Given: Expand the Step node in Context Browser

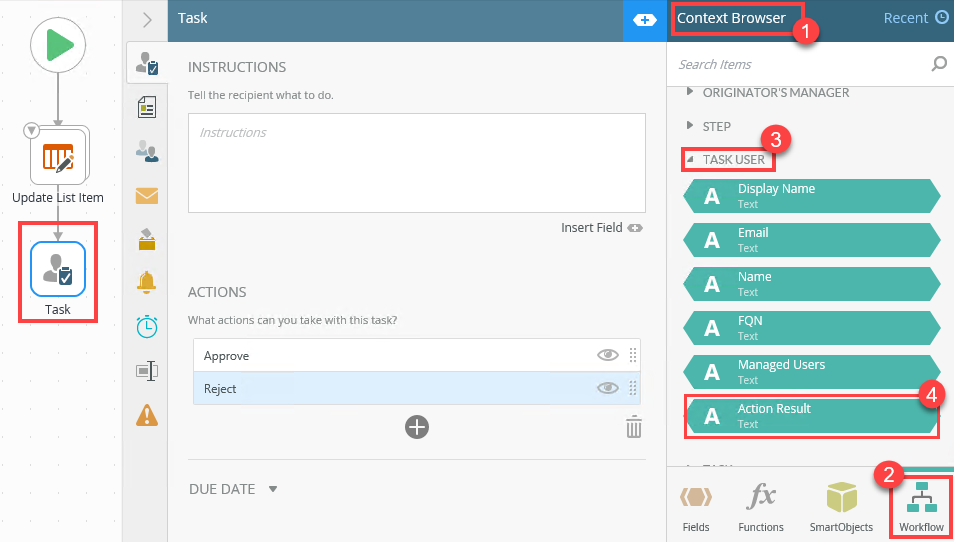Looking at the screenshot, I should pyautogui.click(x=688, y=127).
